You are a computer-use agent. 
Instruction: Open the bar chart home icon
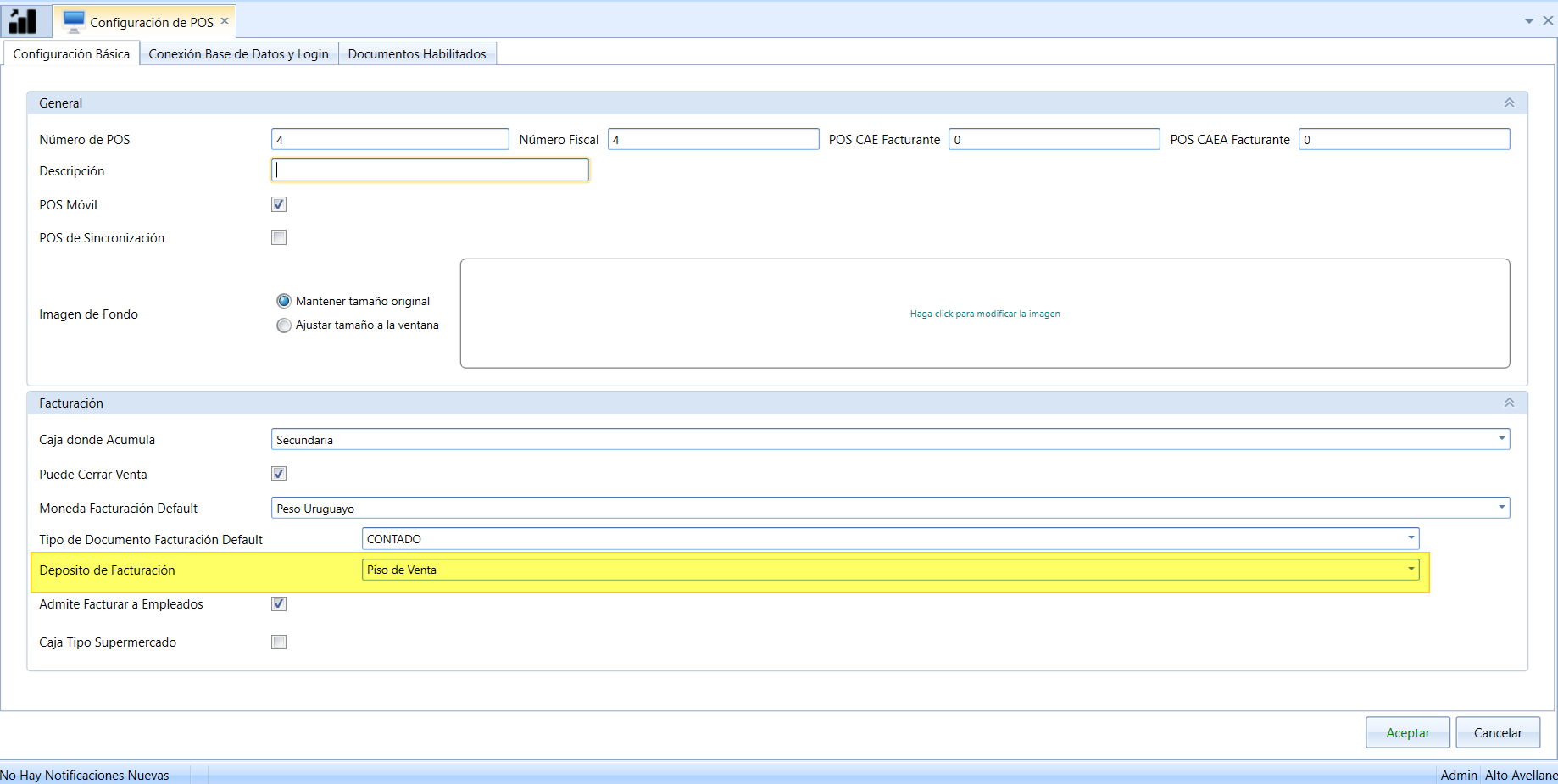(x=23, y=21)
